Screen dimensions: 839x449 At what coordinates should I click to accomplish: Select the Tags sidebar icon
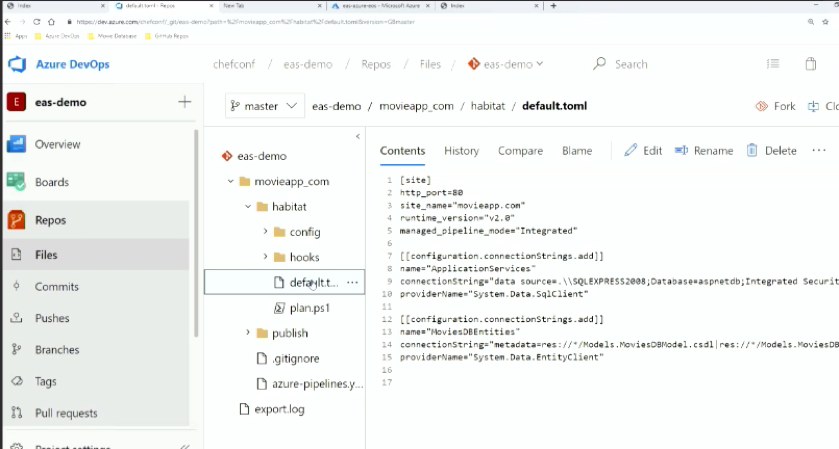tap(17, 381)
